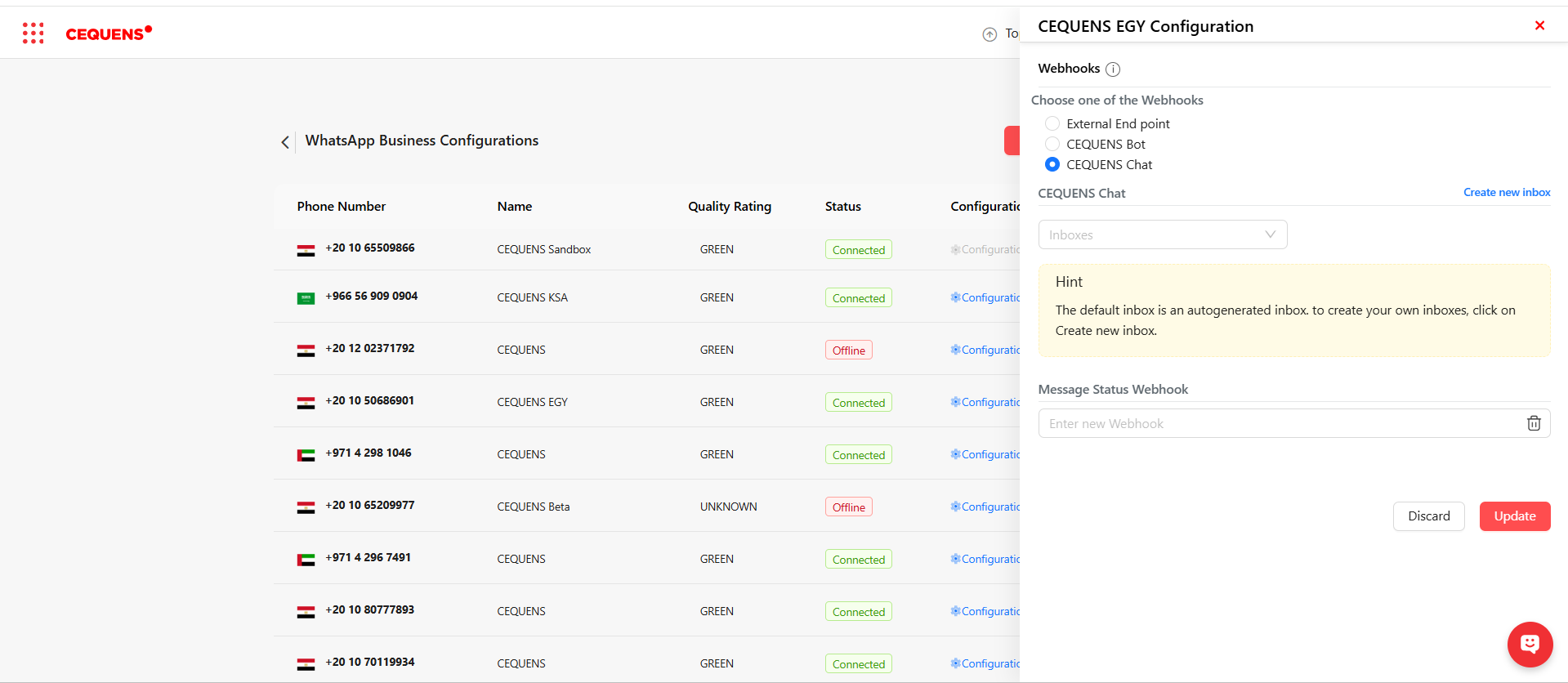1568x683 pixels.
Task: Click Connected status for CEQUENS KSA
Action: [x=859, y=298]
